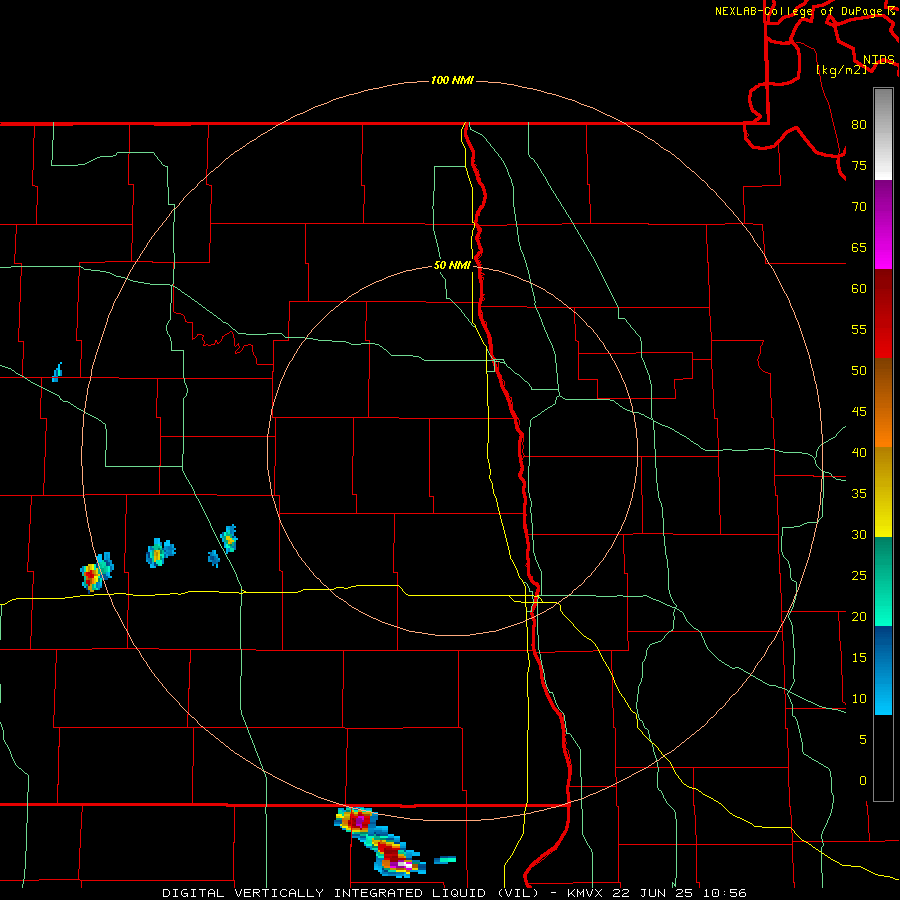Viewport: 900px width, 900px height.
Task: Click the small cyan echo east of southern storms
Action: coord(445,860)
